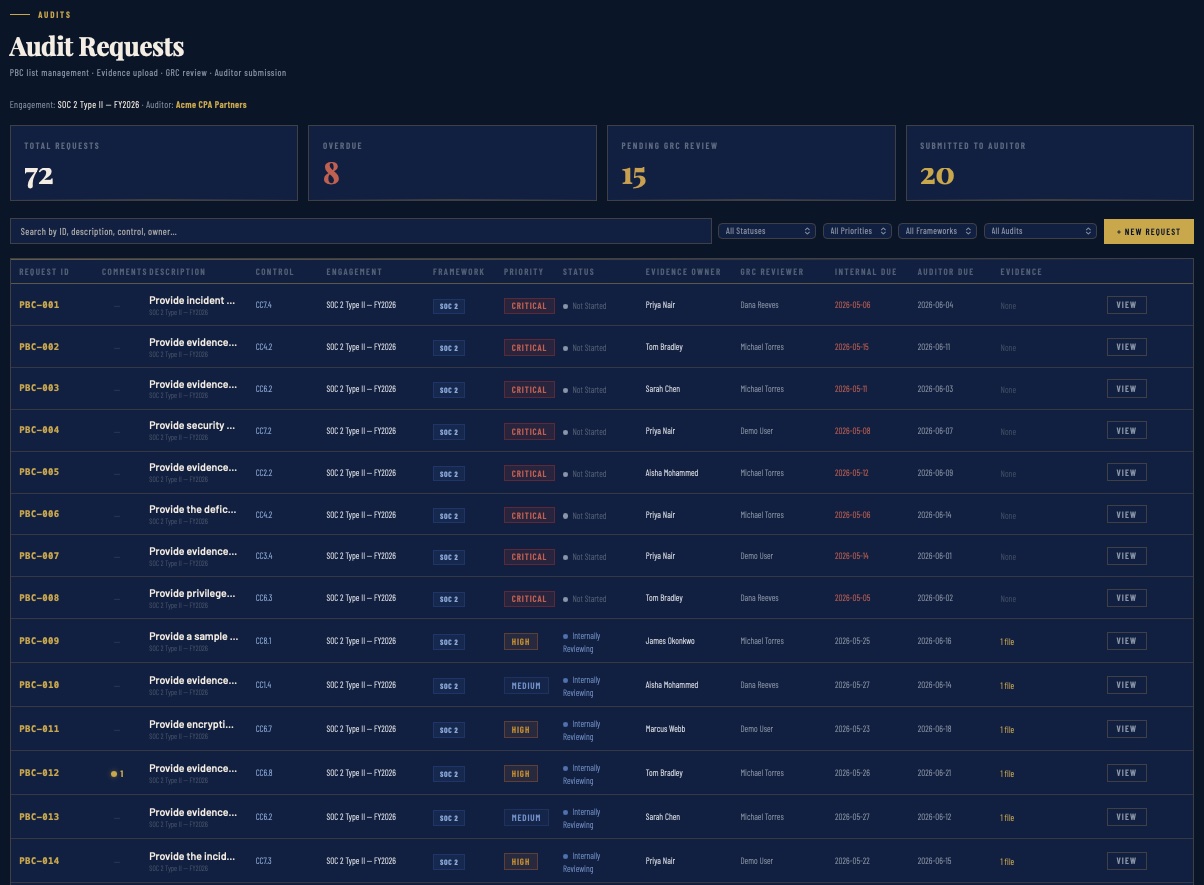The image size is (1204, 885).
Task: View request PBC-009
Action: [x=1126, y=641]
